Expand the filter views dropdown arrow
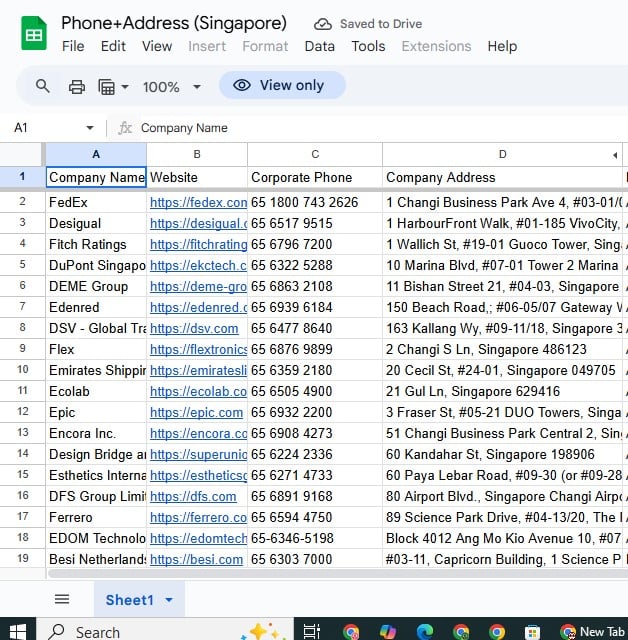Viewport: 628px width, 640px height. [125, 87]
